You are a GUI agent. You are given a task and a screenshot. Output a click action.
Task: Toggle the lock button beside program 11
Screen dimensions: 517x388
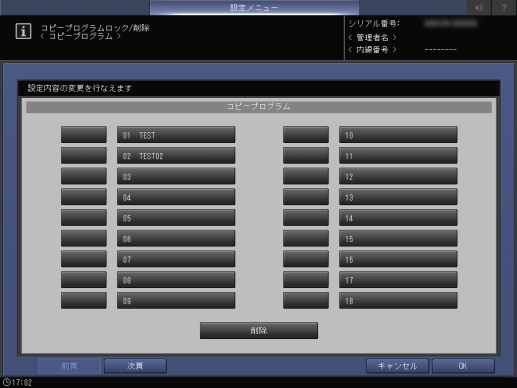coord(306,155)
